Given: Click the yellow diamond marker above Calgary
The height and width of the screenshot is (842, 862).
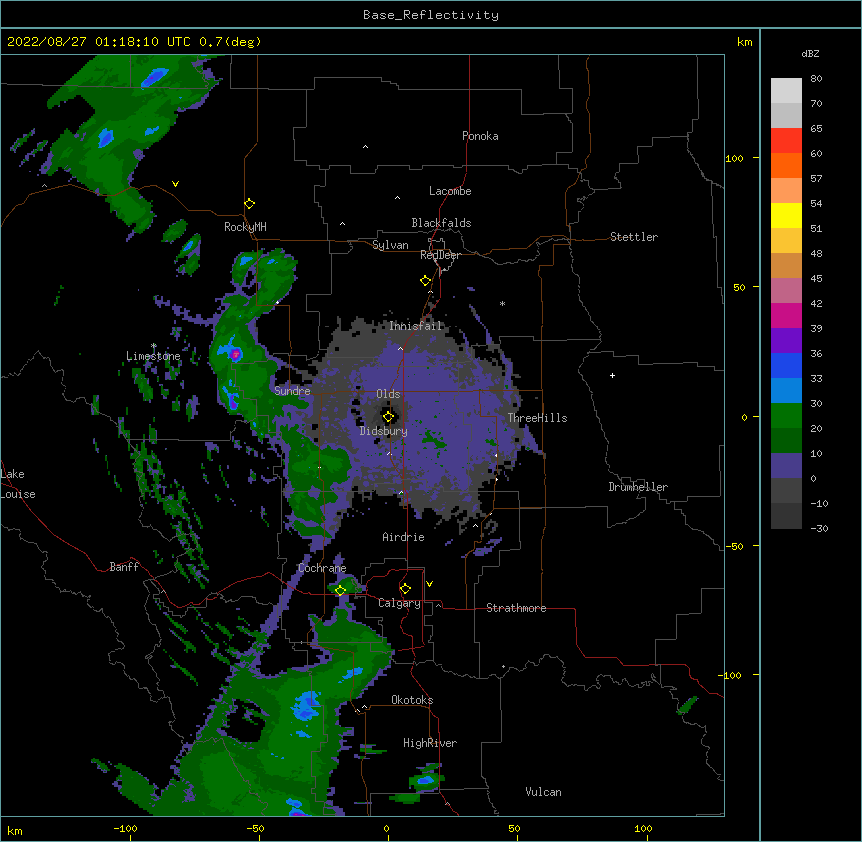Looking at the screenshot, I should [x=405, y=589].
